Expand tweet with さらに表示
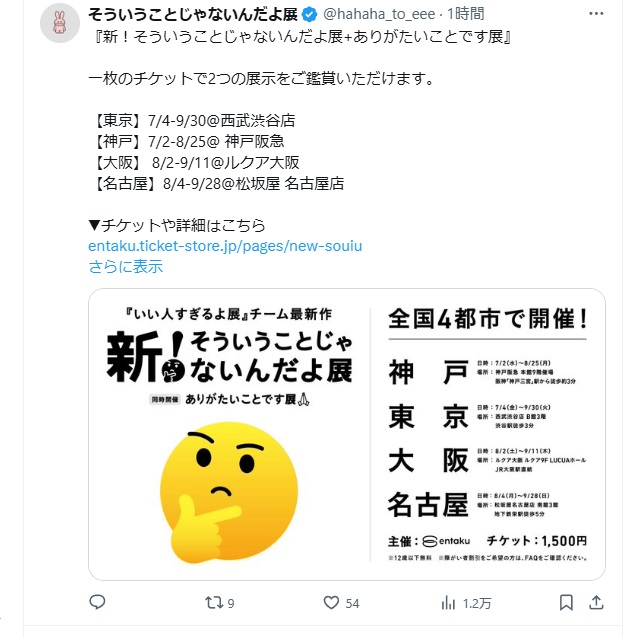640x638 pixels. (x=126, y=267)
